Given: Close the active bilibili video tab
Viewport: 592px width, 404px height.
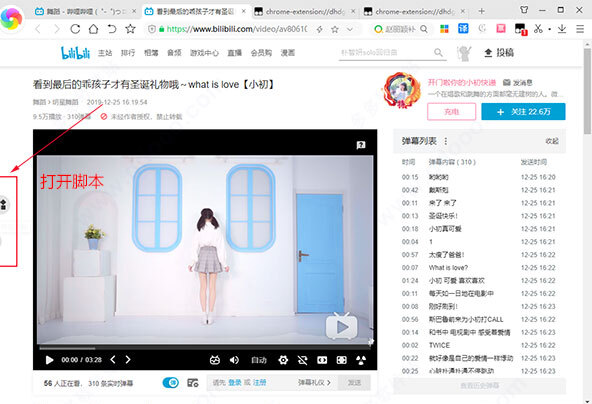Looking at the screenshot, I should point(244,11).
